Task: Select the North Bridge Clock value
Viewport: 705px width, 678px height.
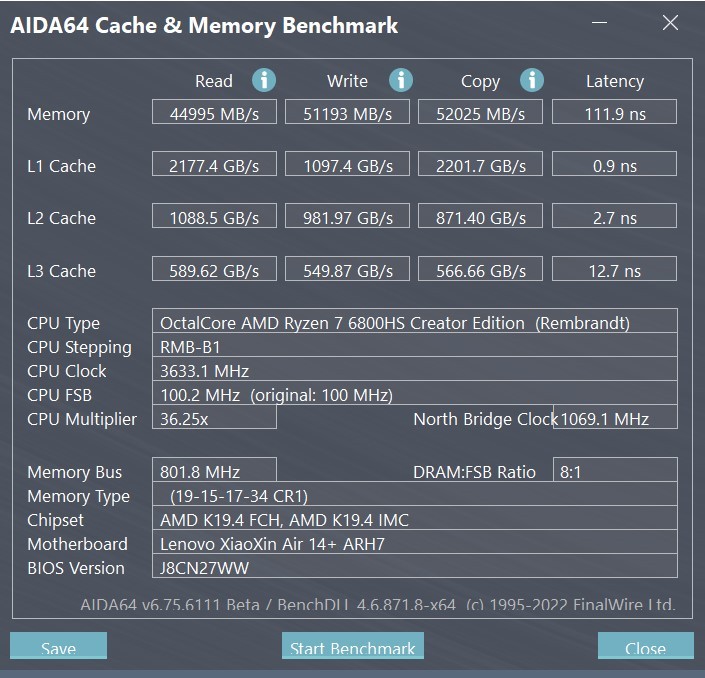Action: [614, 418]
